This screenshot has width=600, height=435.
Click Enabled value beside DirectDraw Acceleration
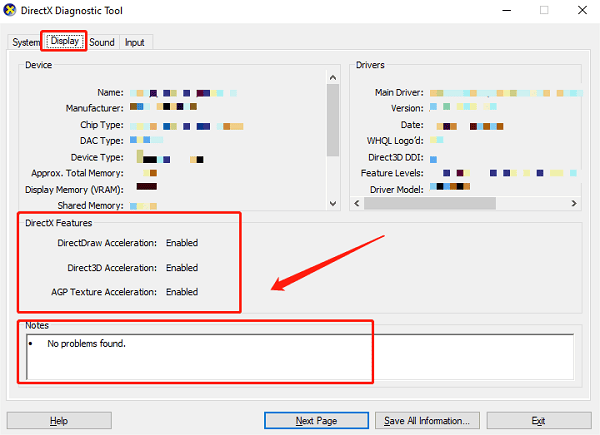182,243
